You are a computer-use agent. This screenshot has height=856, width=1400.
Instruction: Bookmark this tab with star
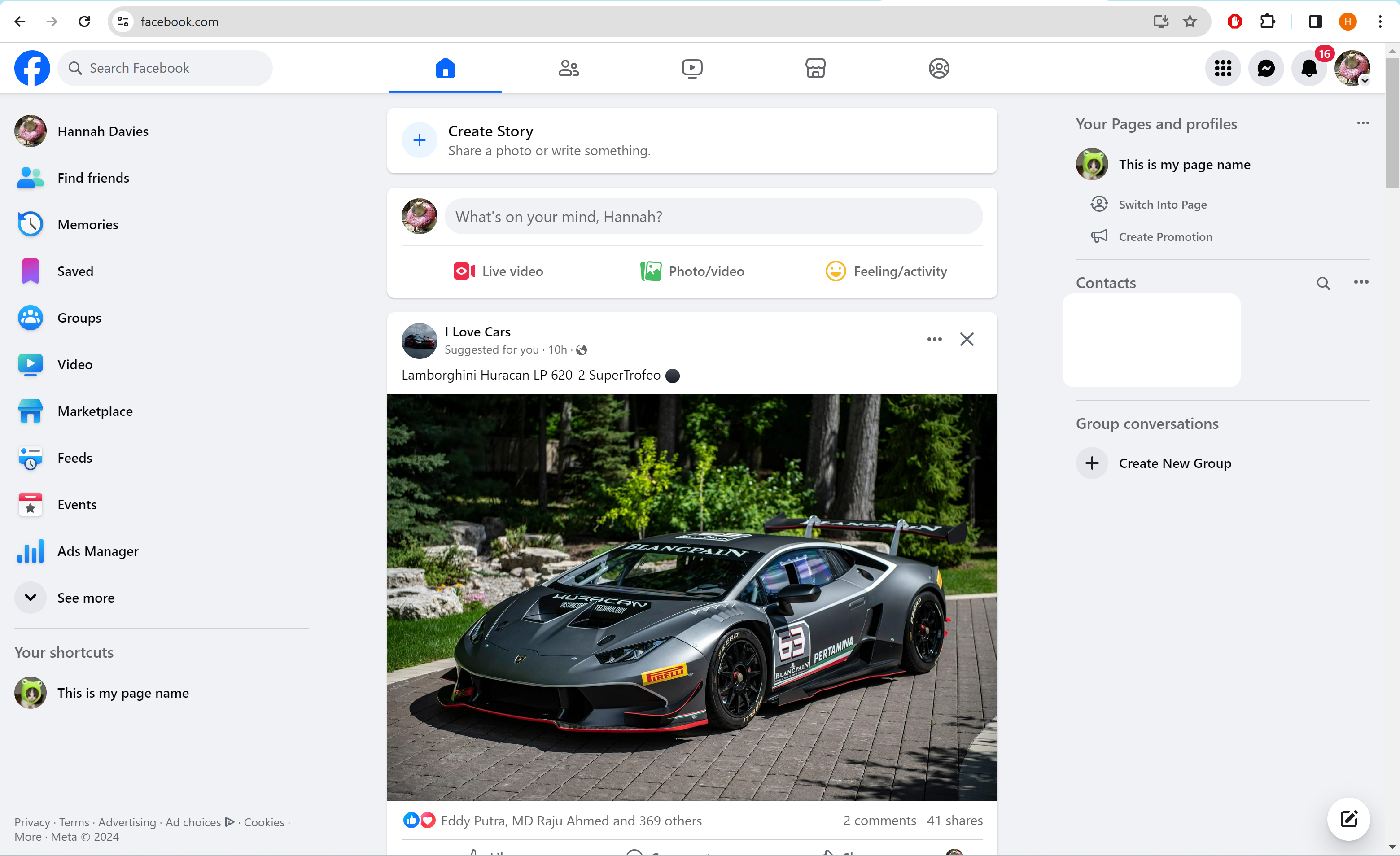pyautogui.click(x=1190, y=22)
